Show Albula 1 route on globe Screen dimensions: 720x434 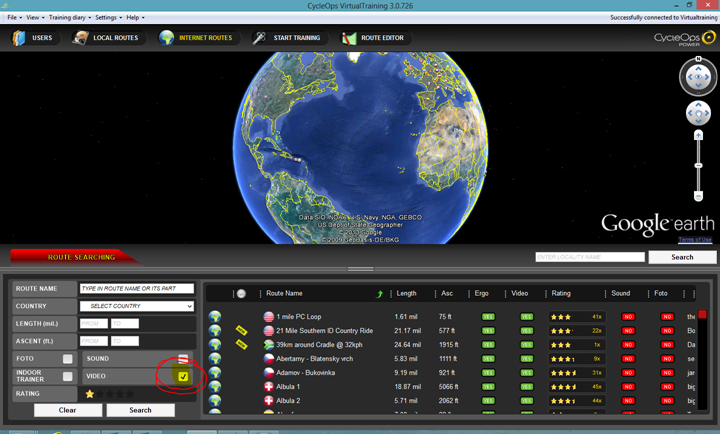tap(215, 387)
